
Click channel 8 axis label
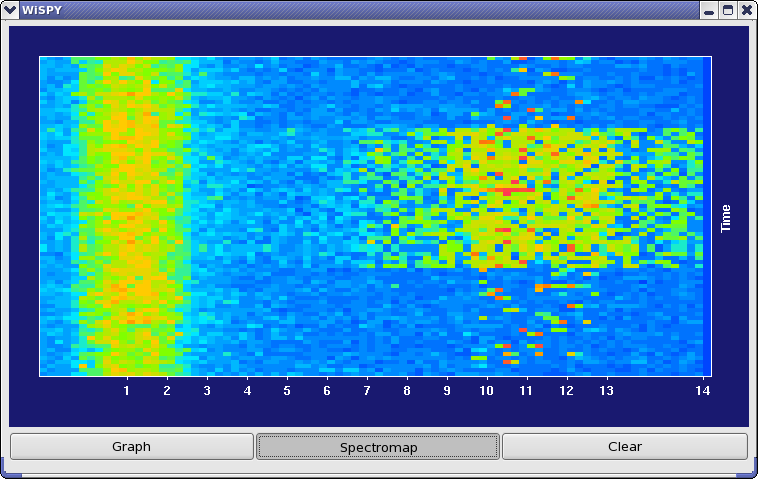407,391
